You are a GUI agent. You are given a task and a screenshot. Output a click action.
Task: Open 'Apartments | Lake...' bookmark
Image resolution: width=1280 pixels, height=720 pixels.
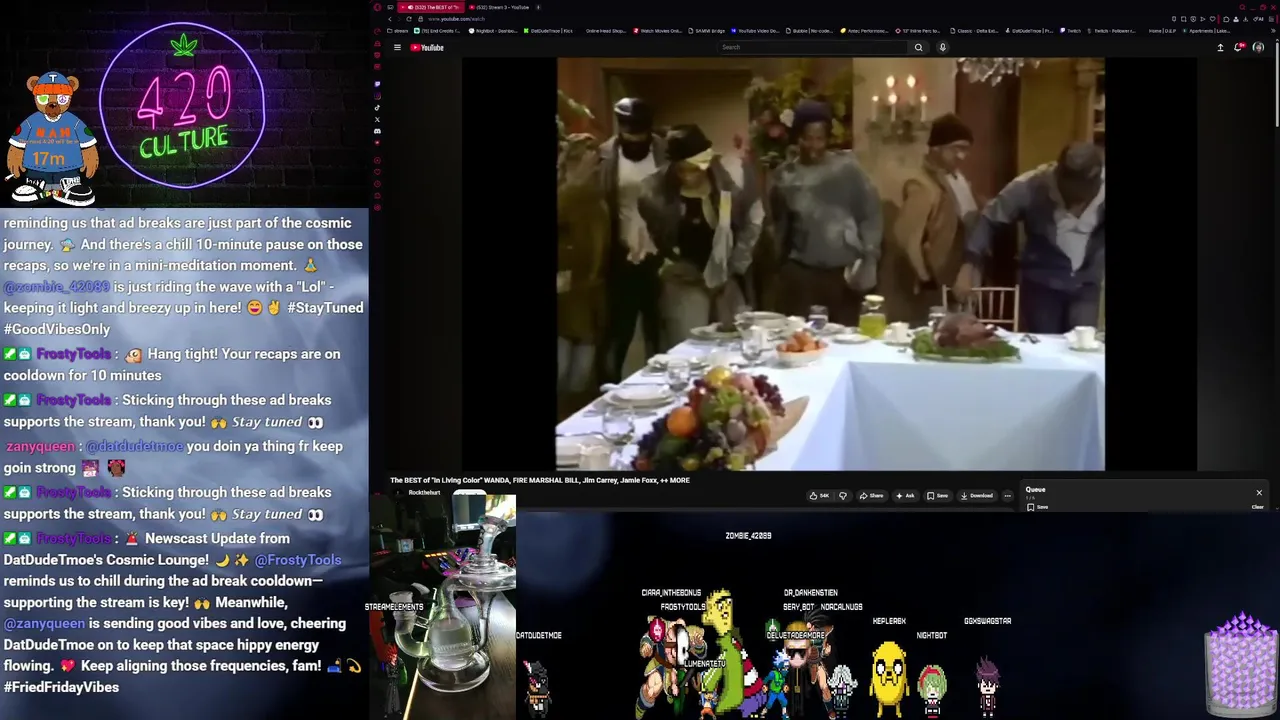(1207, 31)
